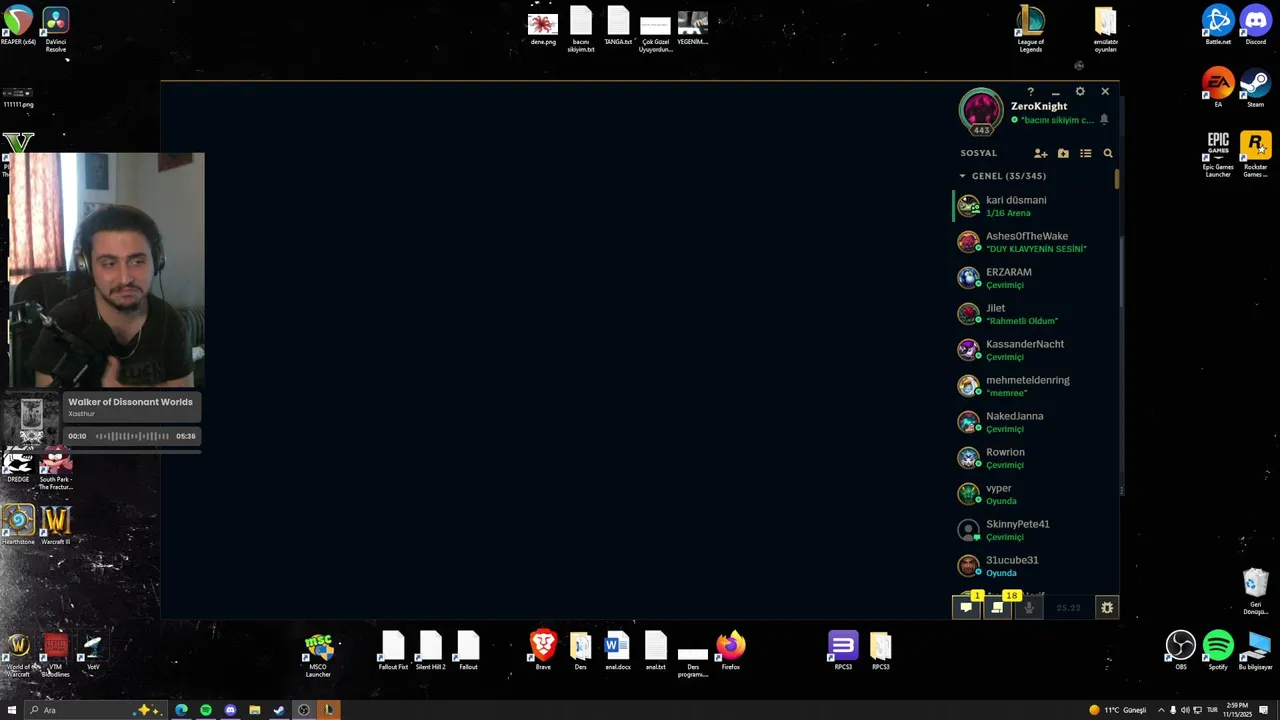Click the notifications bell next to ZeroKnight

pyautogui.click(x=1104, y=119)
